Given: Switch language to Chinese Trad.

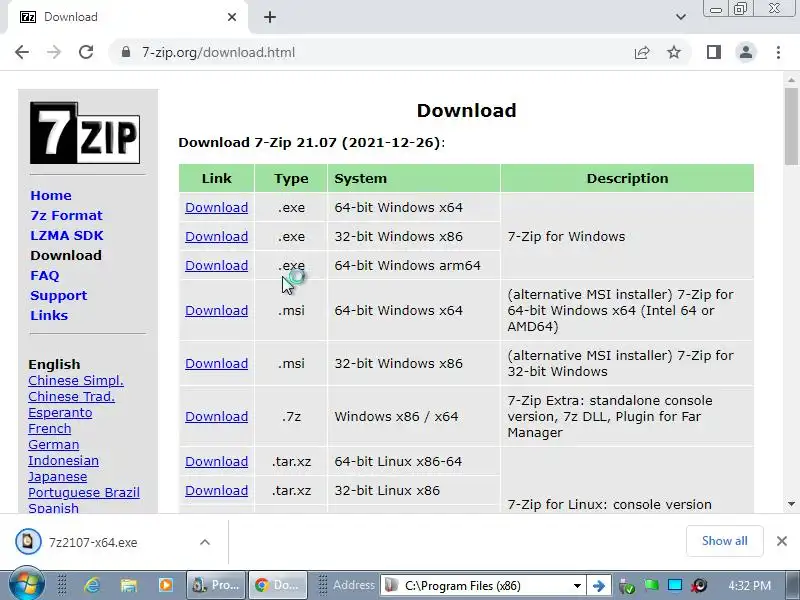Looking at the screenshot, I should (71, 396).
